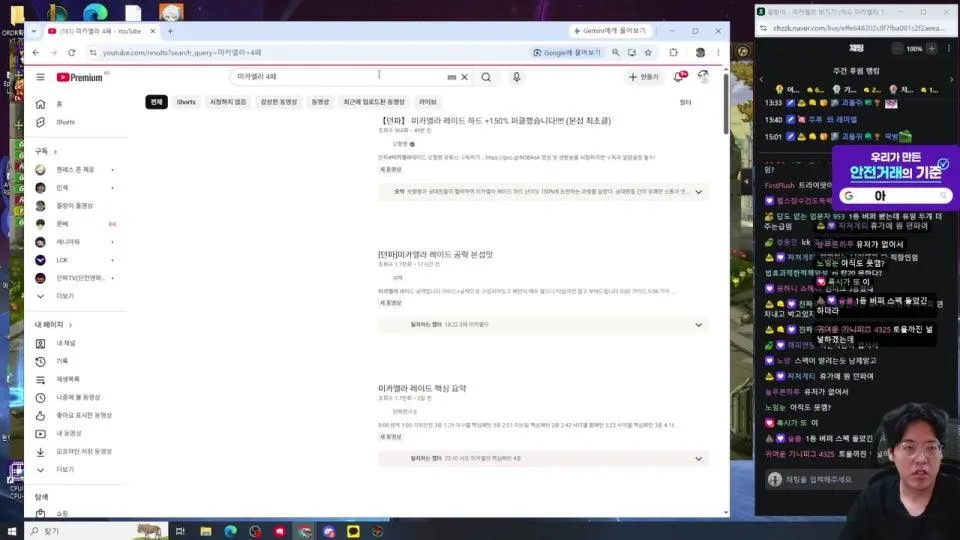Open the chat three-dot menu in Chzzk window
The image size is (960, 540).
tap(950, 48)
